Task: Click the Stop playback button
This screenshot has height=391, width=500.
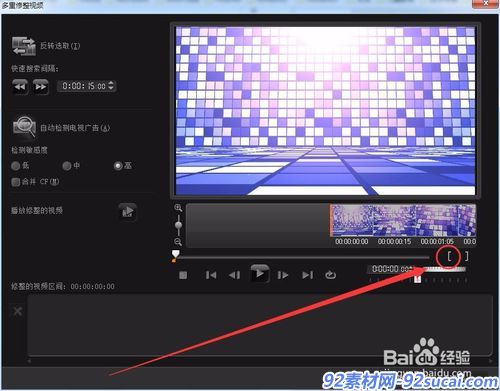Action: coord(183,275)
